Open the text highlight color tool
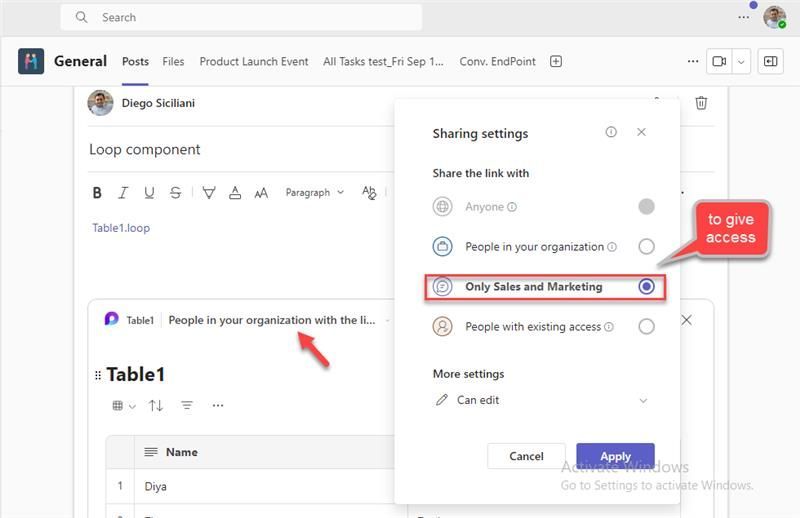The height and width of the screenshot is (518, 800). pyautogui.click(x=209, y=192)
